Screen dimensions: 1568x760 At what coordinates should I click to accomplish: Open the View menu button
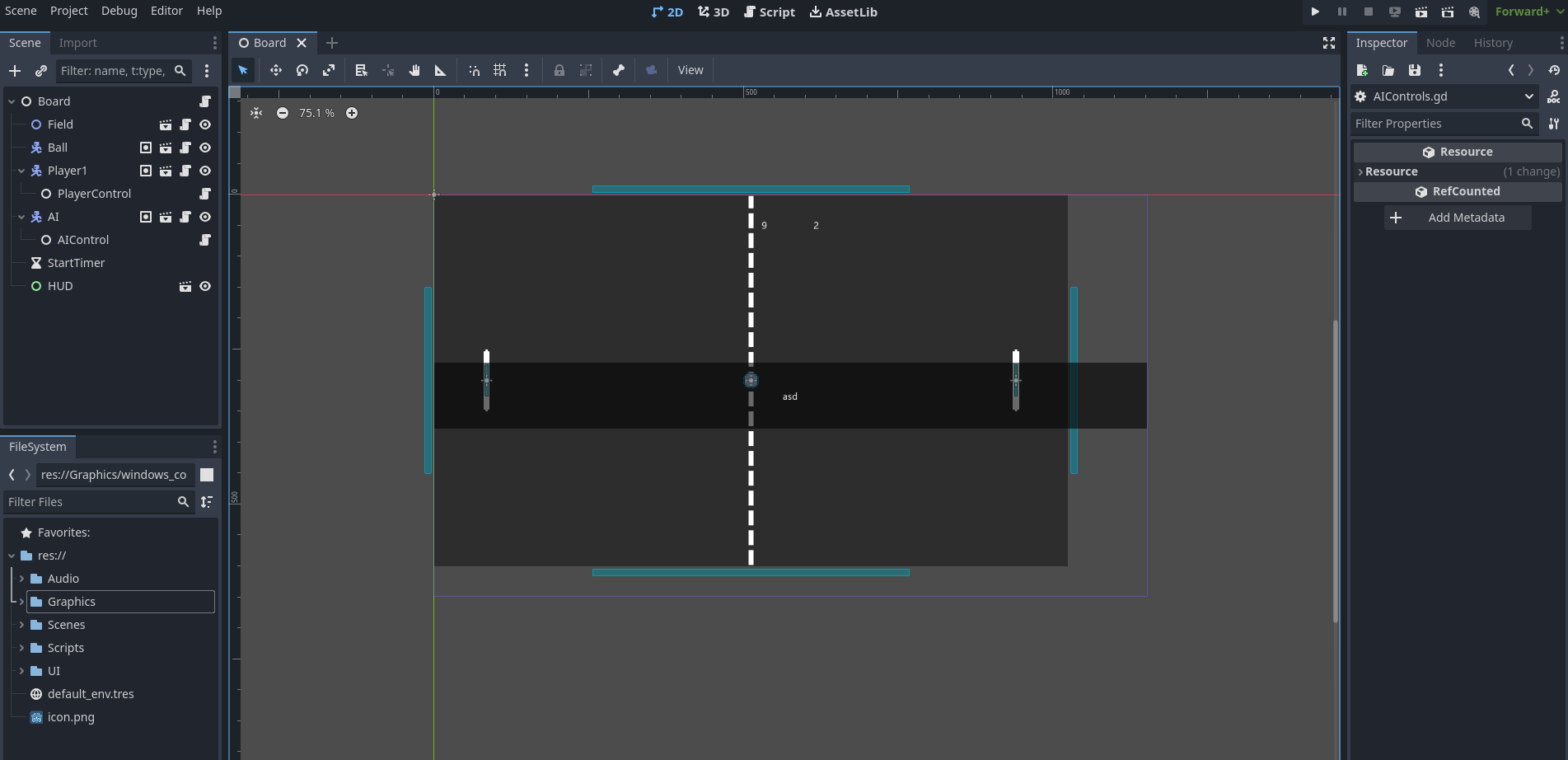point(690,70)
